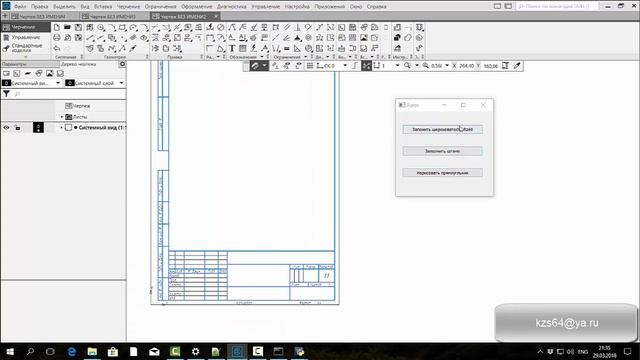Open the Диагностика menu
The image size is (640, 360).
click(231, 7)
